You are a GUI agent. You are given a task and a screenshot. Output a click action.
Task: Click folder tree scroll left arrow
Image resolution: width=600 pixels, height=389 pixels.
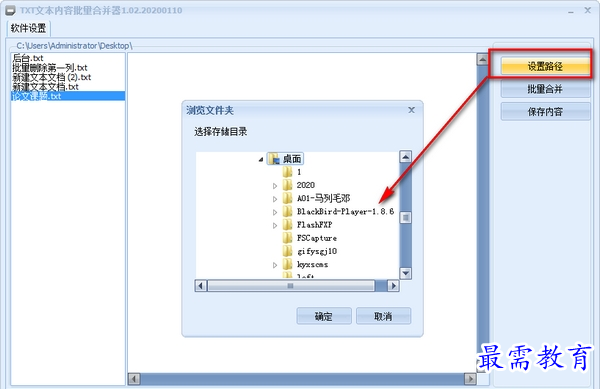201,286
